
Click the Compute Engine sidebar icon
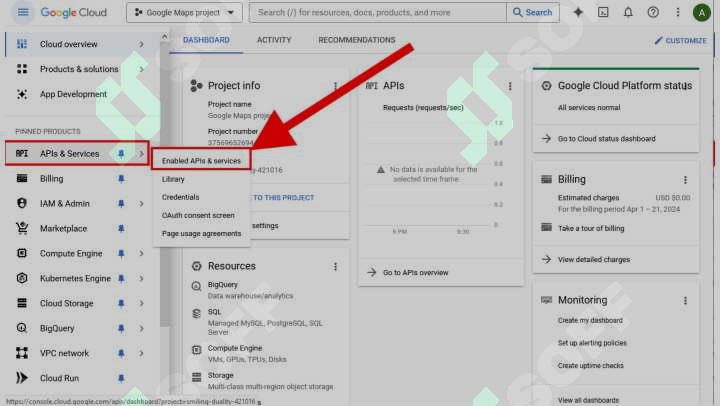click(22, 253)
